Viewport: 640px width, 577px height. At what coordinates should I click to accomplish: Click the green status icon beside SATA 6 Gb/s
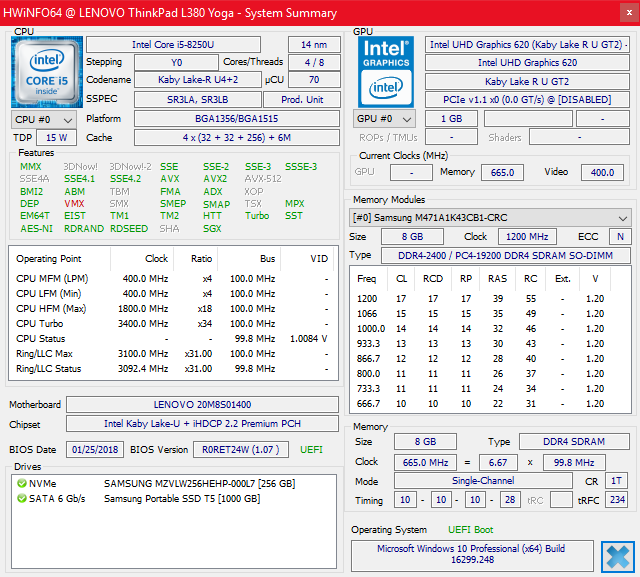point(21,499)
